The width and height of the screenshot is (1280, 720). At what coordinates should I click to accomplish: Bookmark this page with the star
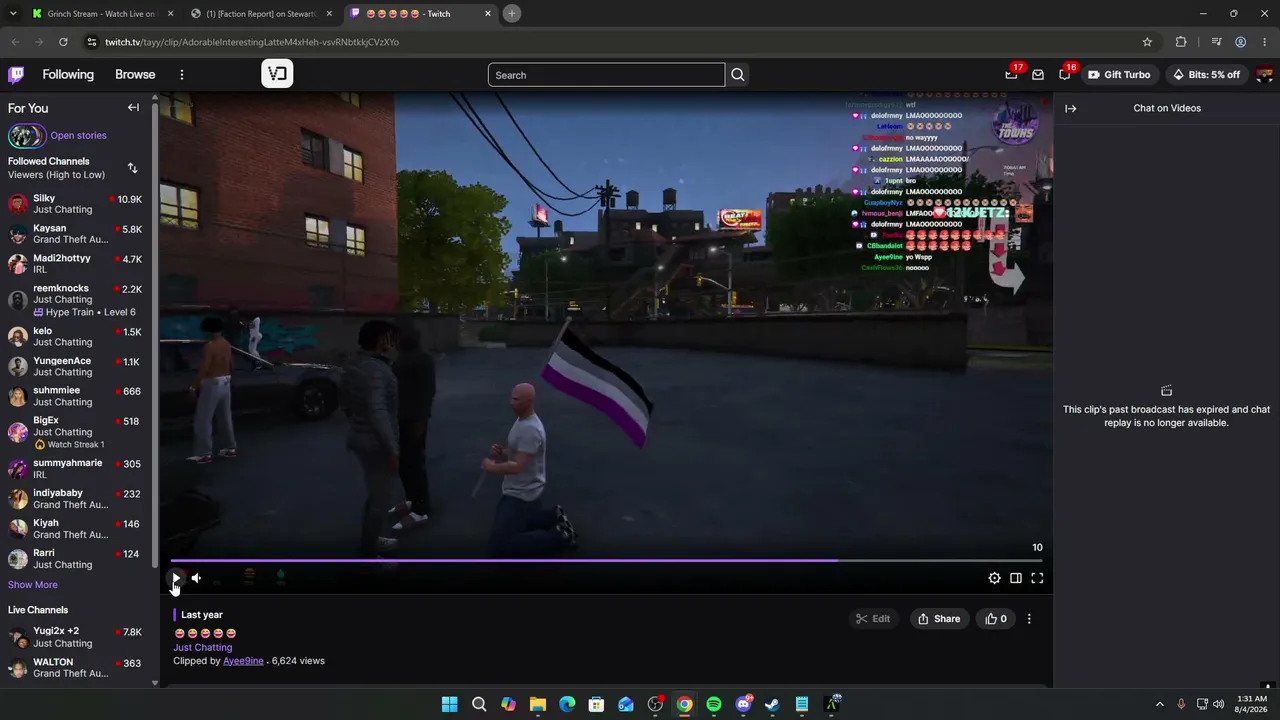click(1147, 42)
